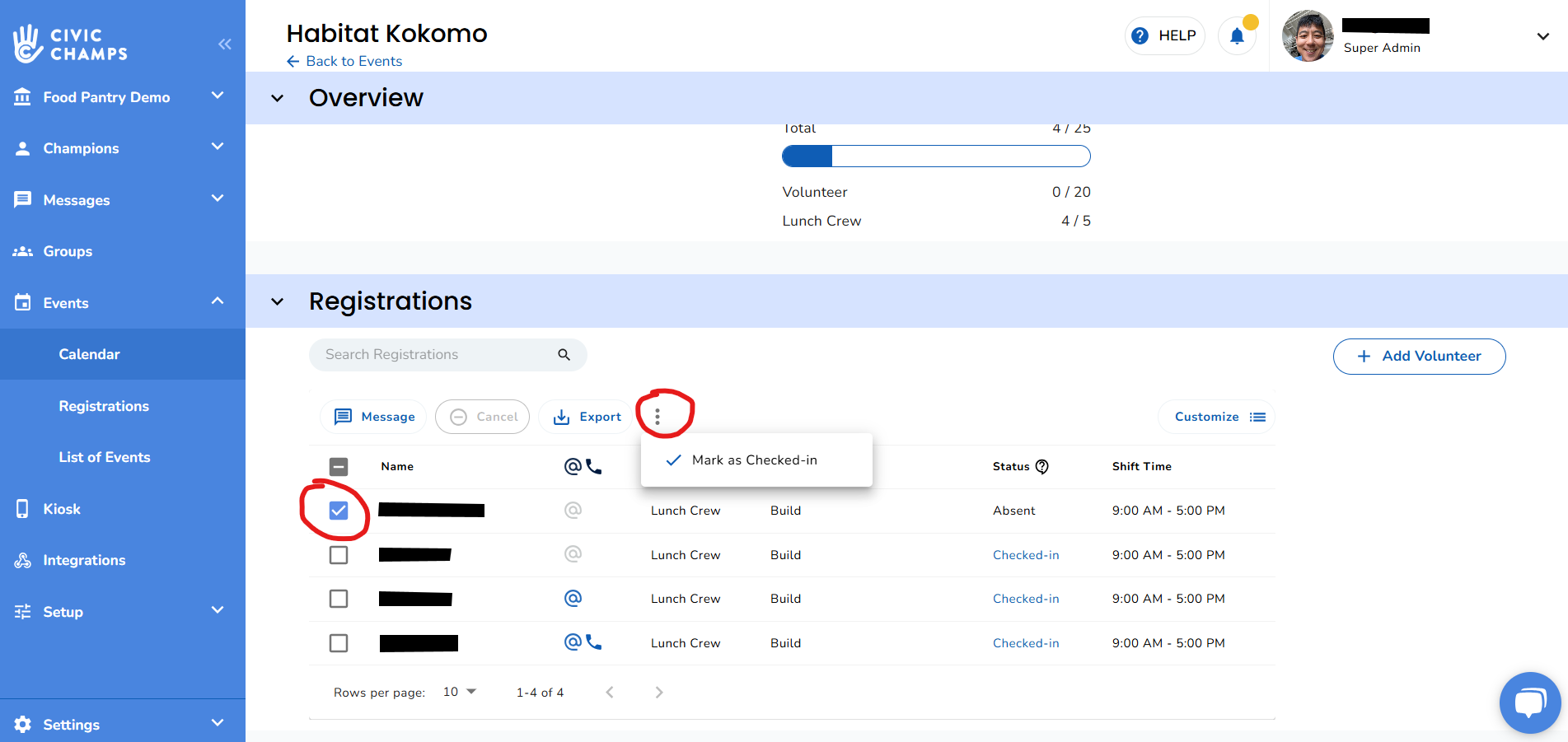Open the three-dot more actions menu
This screenshot has height=742, width=1568.
click(x=658, y=417)
